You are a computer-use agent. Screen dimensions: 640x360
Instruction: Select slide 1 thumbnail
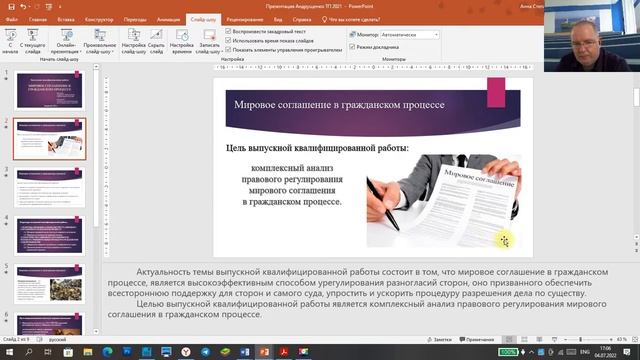pyautogui.click(x=49, y=90)
